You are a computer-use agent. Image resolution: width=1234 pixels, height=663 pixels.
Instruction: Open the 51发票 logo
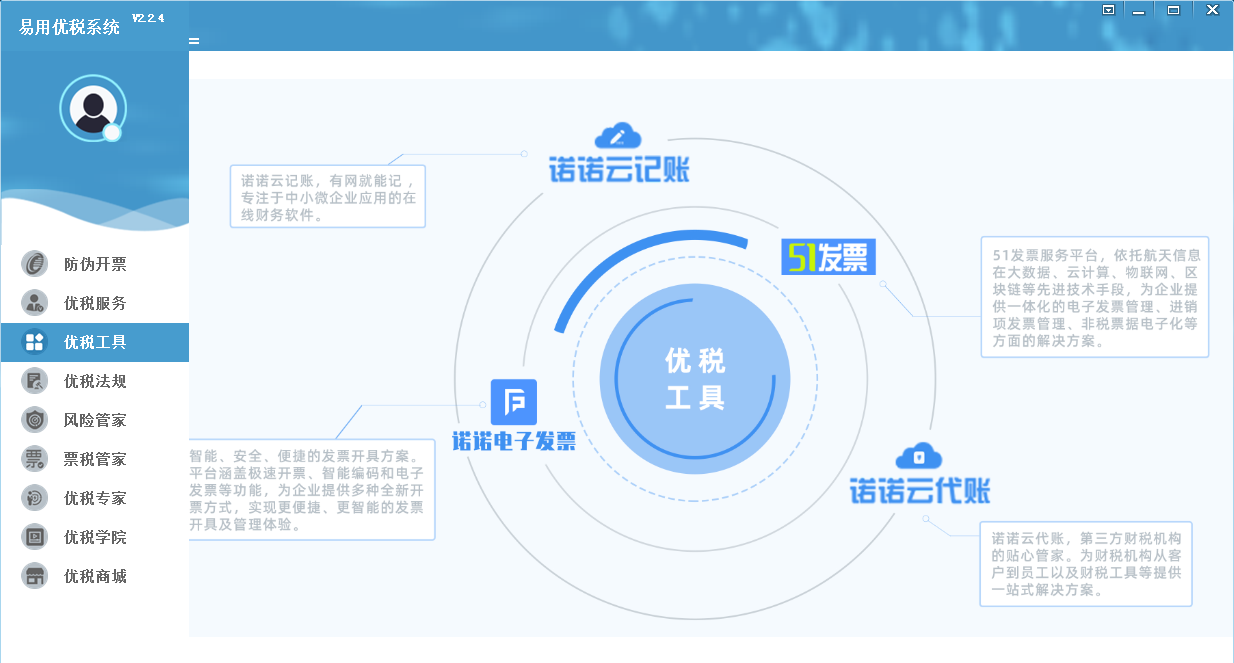click(828, 257)
